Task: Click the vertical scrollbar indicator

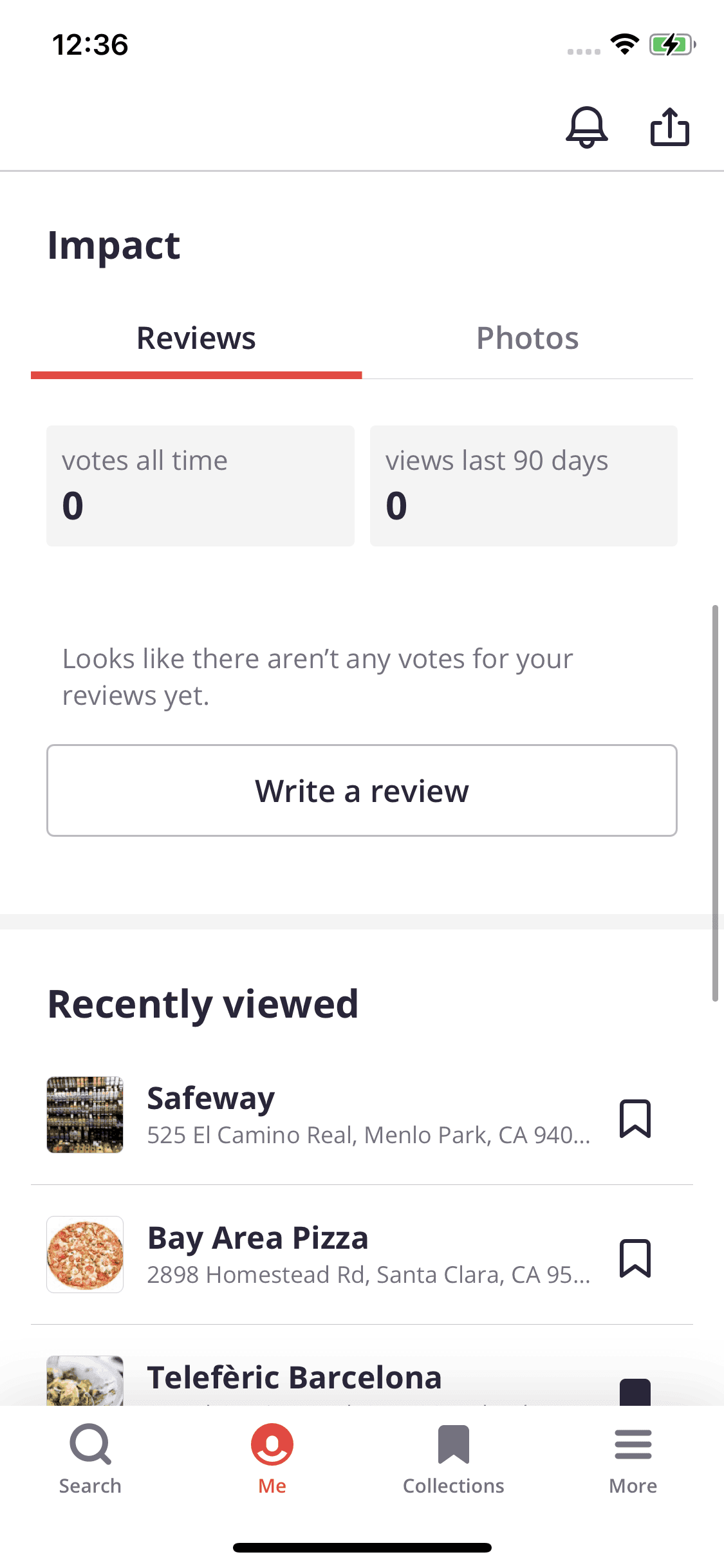Action: pyautogui.click(x=715, y=803)
